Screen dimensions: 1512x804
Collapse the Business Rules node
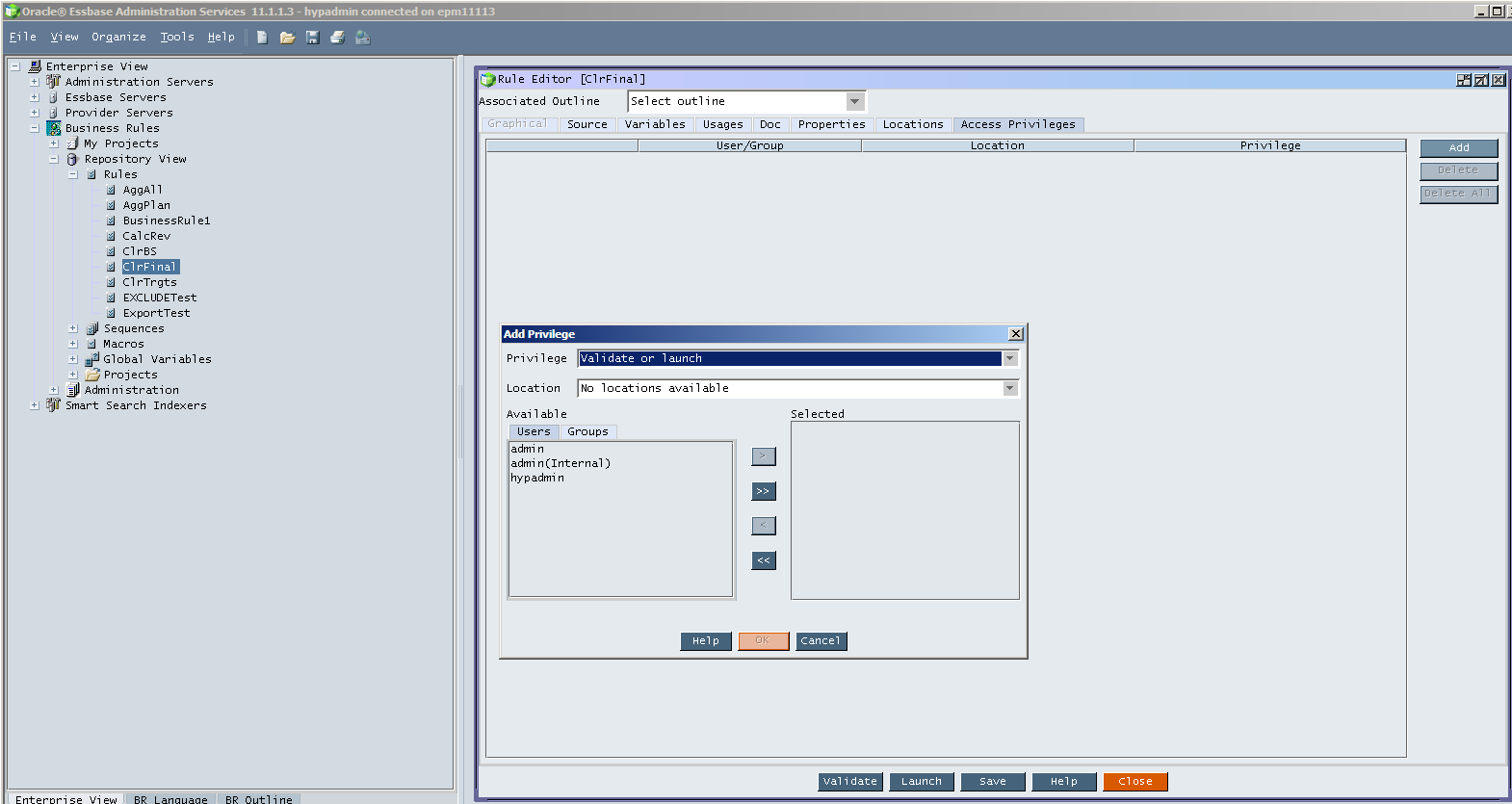pyautogui.click(x=35, y=128)
